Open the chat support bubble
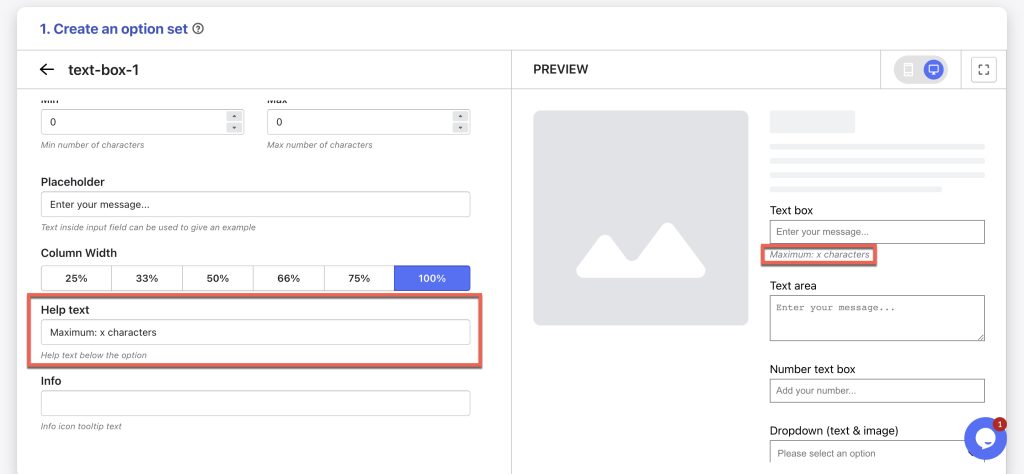This screenshot has height=474, width=1024. tap(985, 439)
